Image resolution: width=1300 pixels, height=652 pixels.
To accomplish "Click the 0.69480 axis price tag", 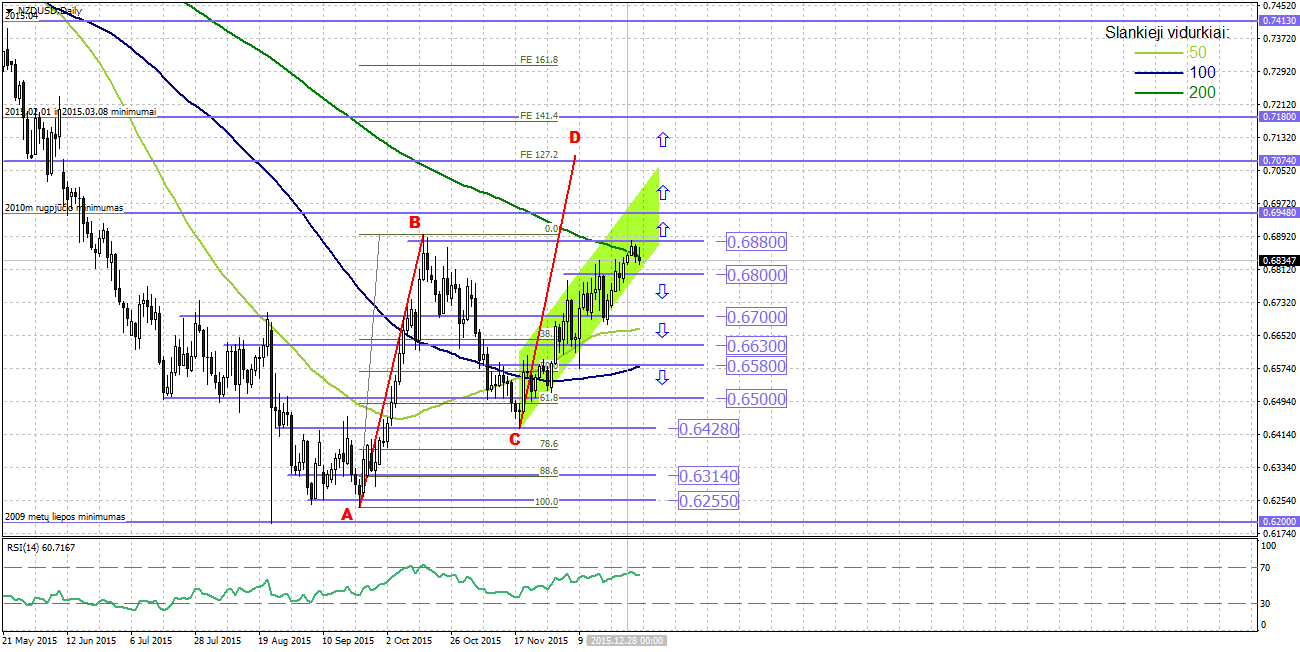I will 1278,213.
